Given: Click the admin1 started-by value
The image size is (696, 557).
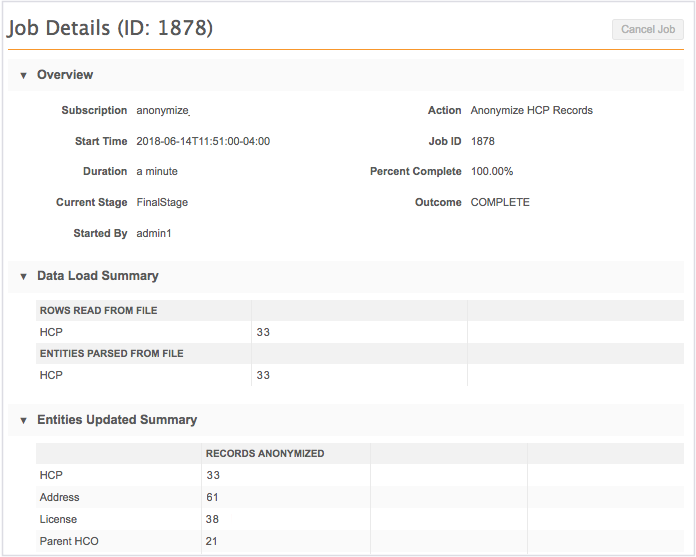Looking at the screenshot, I should tap(155, 233).
